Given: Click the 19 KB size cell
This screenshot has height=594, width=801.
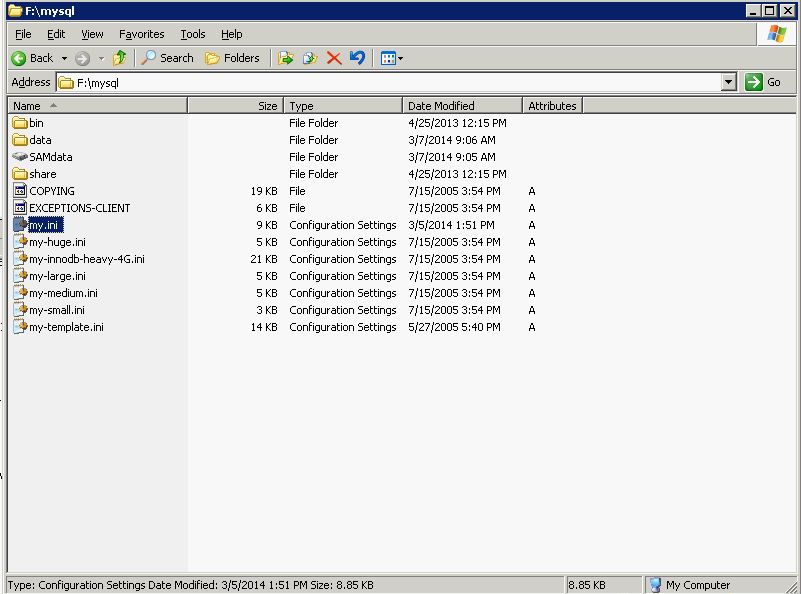Looking at the screenshot, I should (x=264, y=191).
